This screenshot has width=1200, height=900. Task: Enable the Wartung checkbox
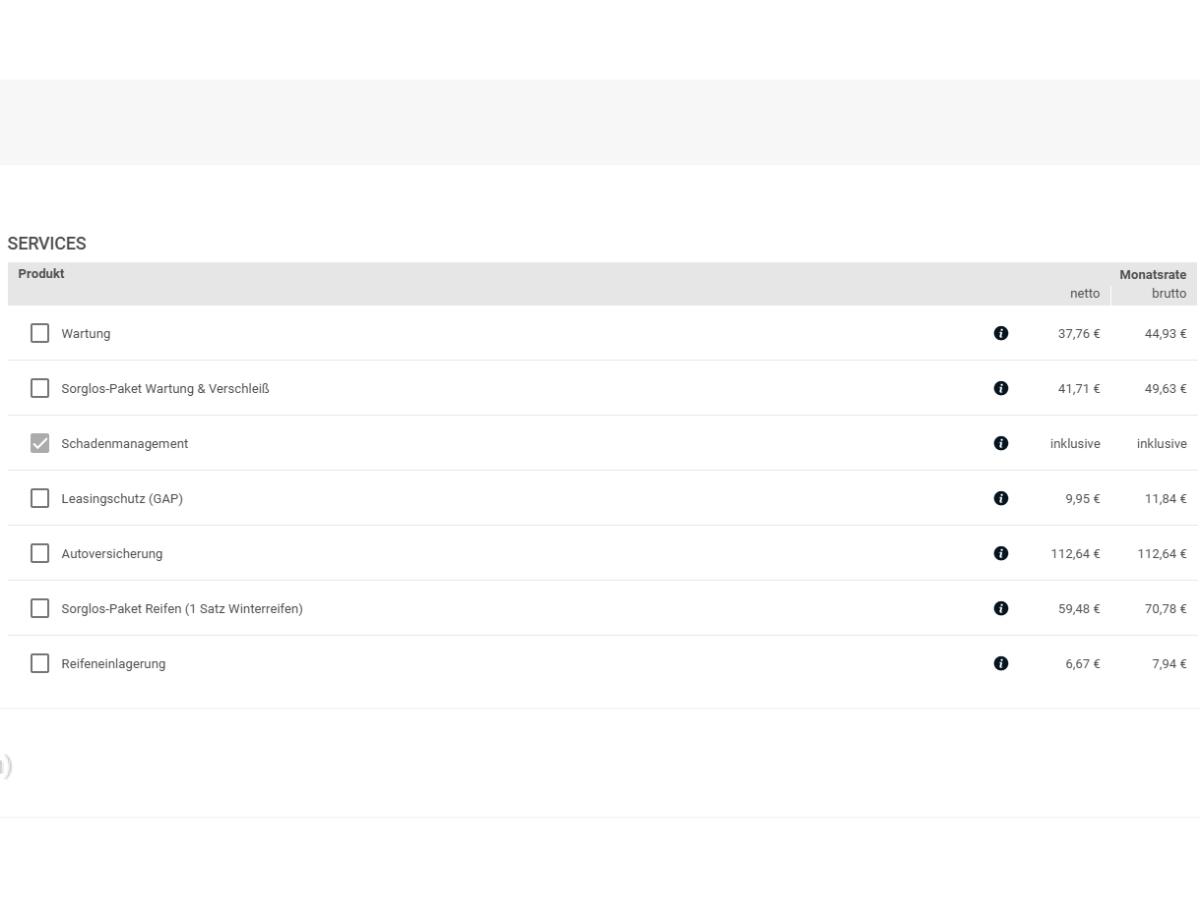[x=40, y=333]
